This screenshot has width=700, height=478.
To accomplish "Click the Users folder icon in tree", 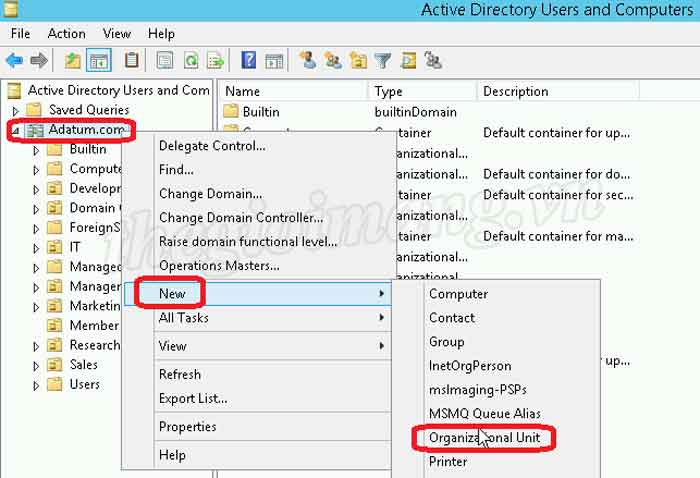I will pos(54,384).
